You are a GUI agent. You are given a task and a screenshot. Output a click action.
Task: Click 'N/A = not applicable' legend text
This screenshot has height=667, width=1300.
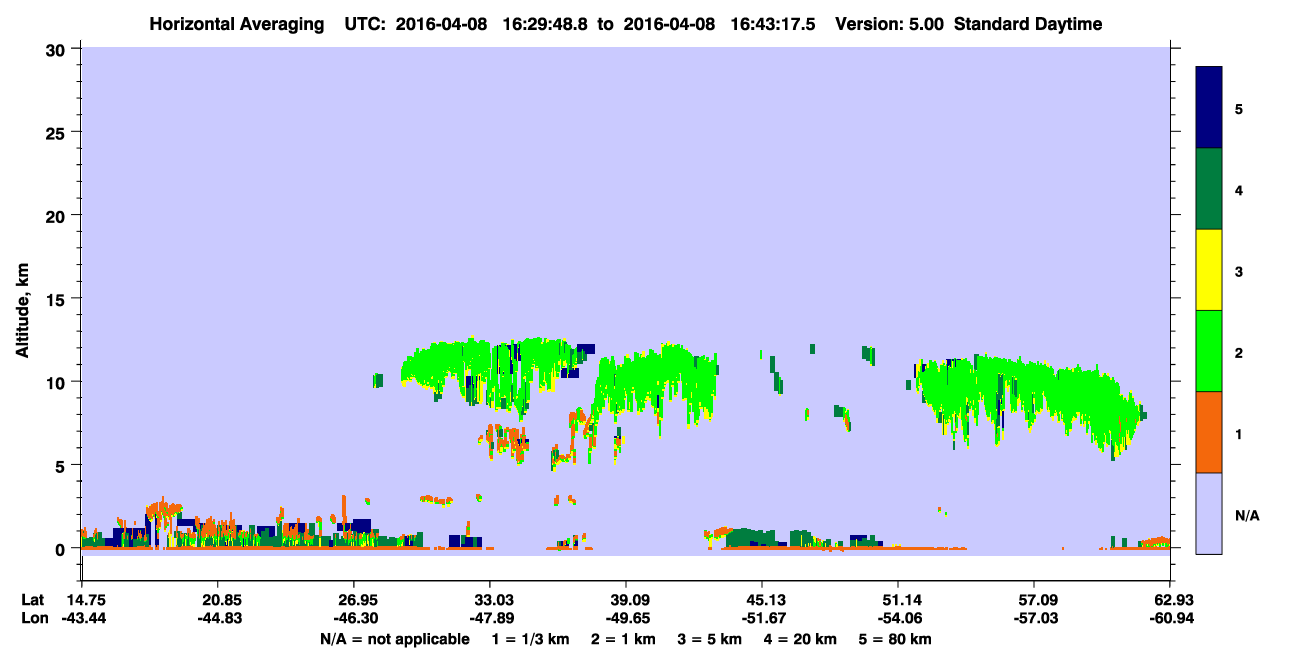(394, 639)
